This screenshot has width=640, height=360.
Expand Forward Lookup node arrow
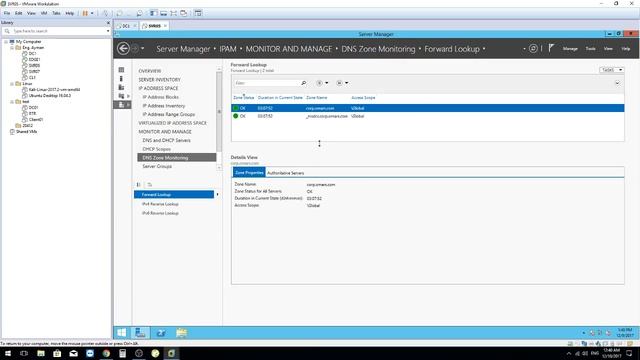pos(217,195)
